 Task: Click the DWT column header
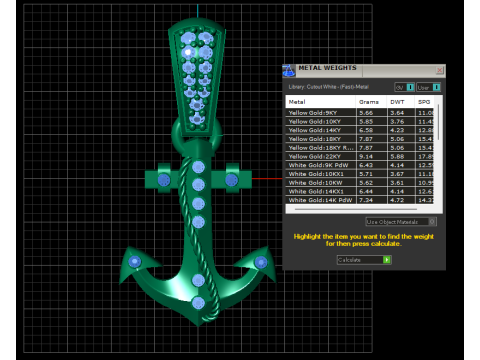coord(401,102)
